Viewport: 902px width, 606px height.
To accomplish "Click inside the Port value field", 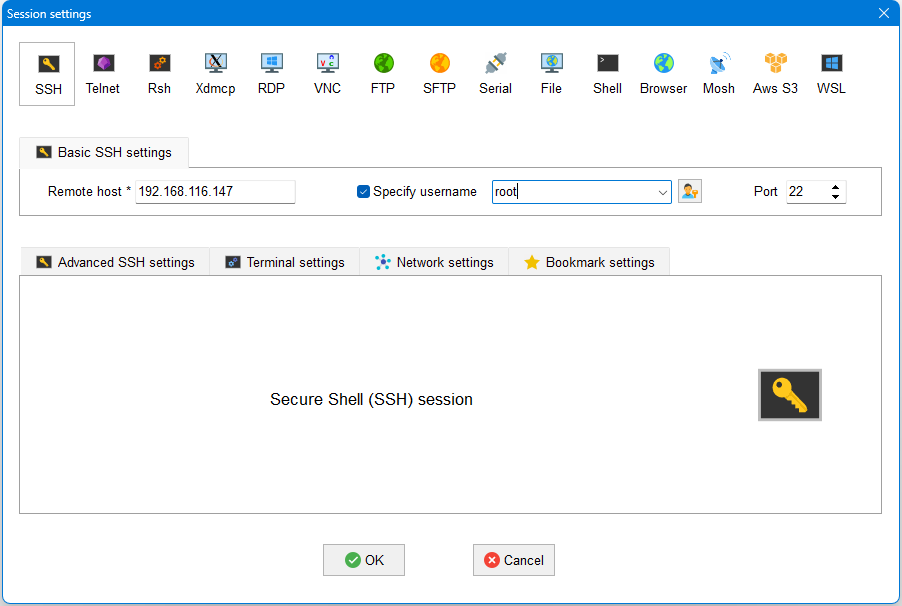I will [808, 192].
